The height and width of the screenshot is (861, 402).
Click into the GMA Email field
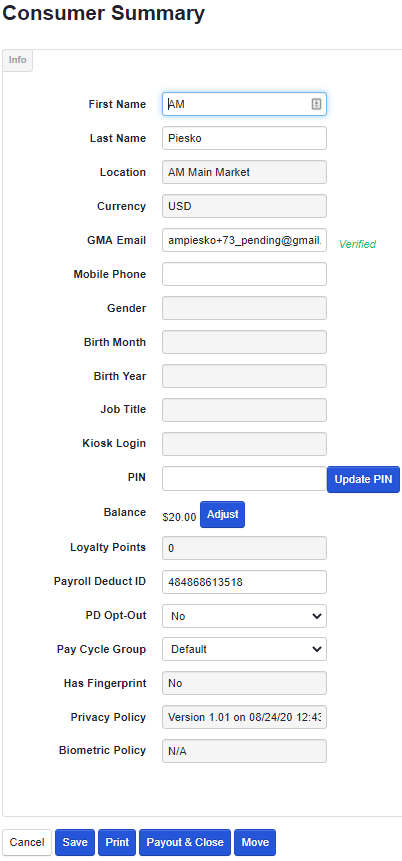[x=244, y=240]
